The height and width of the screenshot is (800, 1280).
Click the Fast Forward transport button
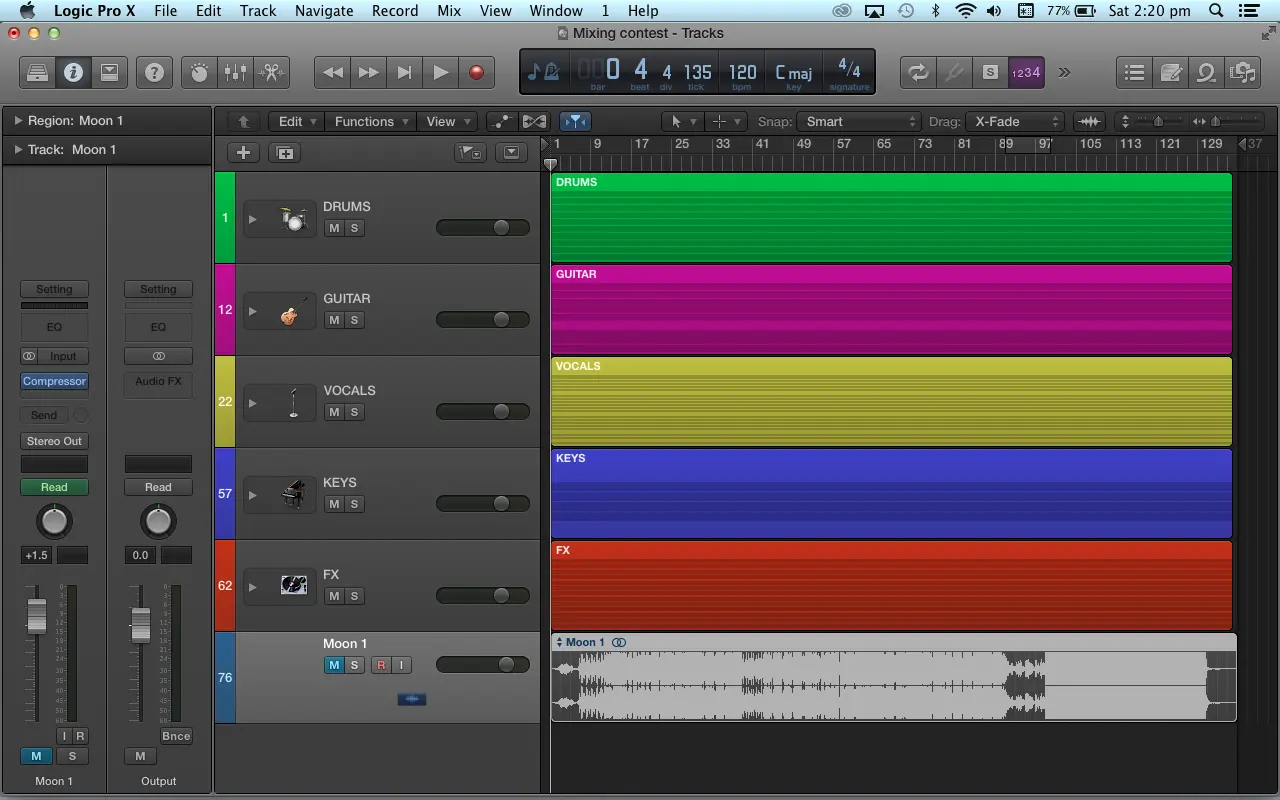click(x=369, y=72)
